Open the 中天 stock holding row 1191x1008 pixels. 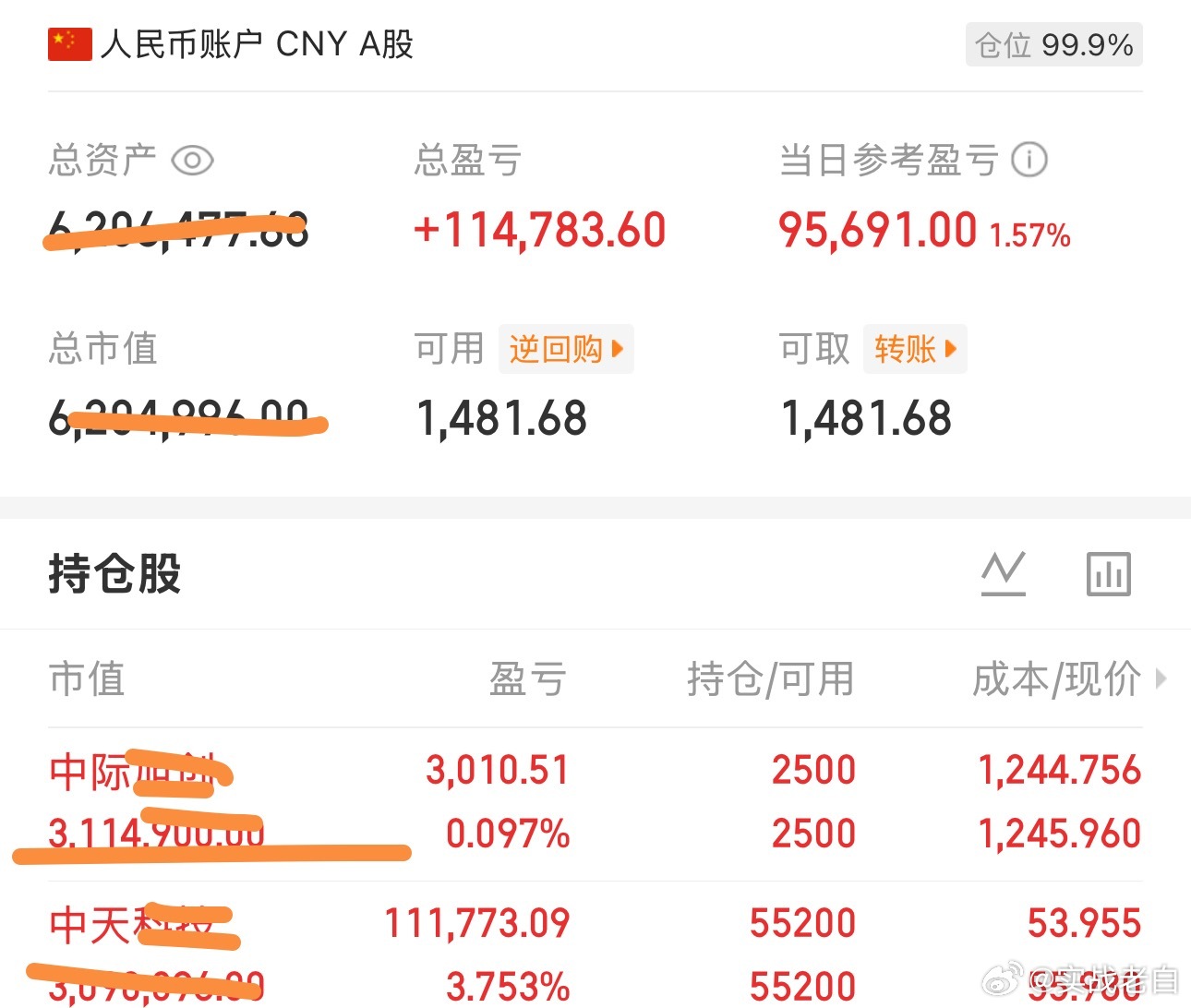coord(595,945)
